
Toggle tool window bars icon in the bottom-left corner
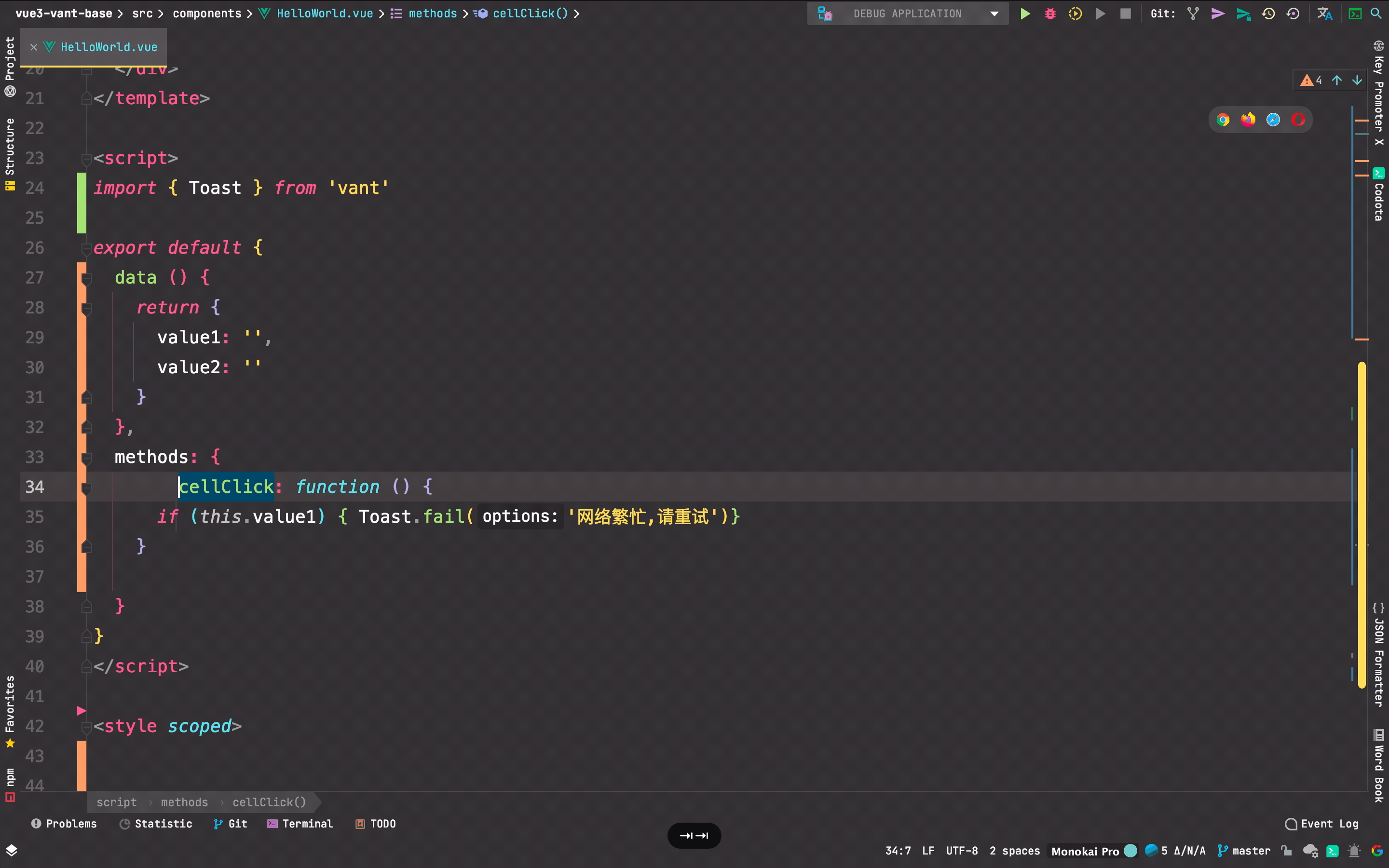(12, 850)
